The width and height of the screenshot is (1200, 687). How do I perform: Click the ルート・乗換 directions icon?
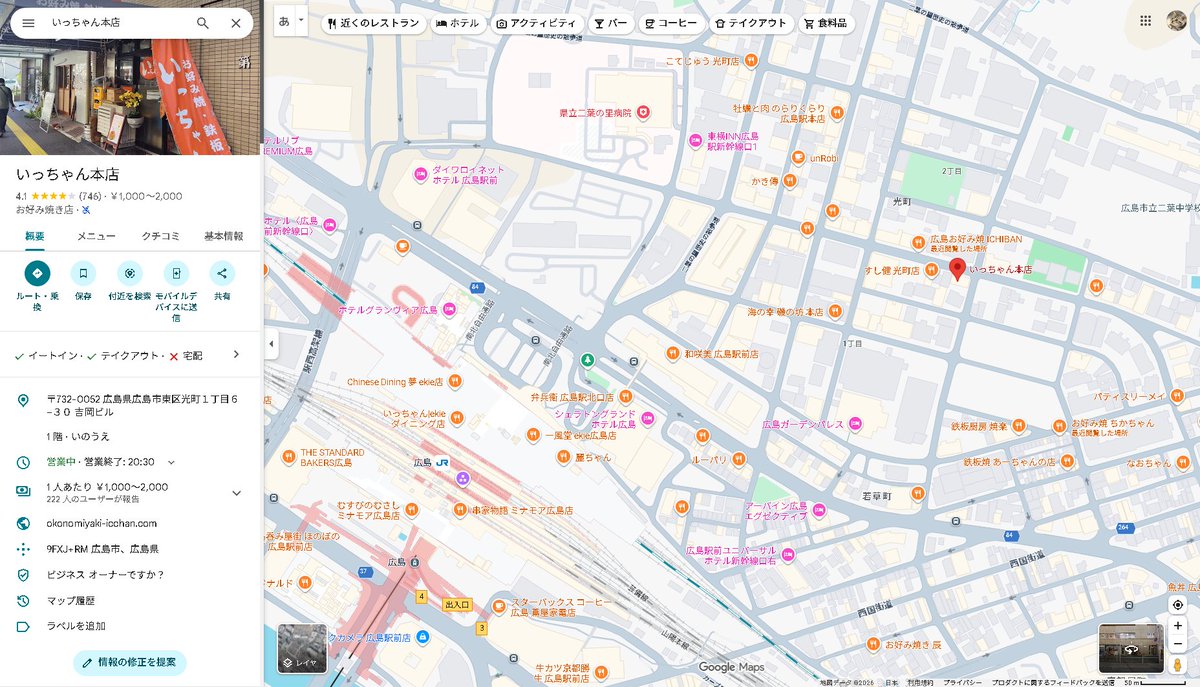point(37,273)
